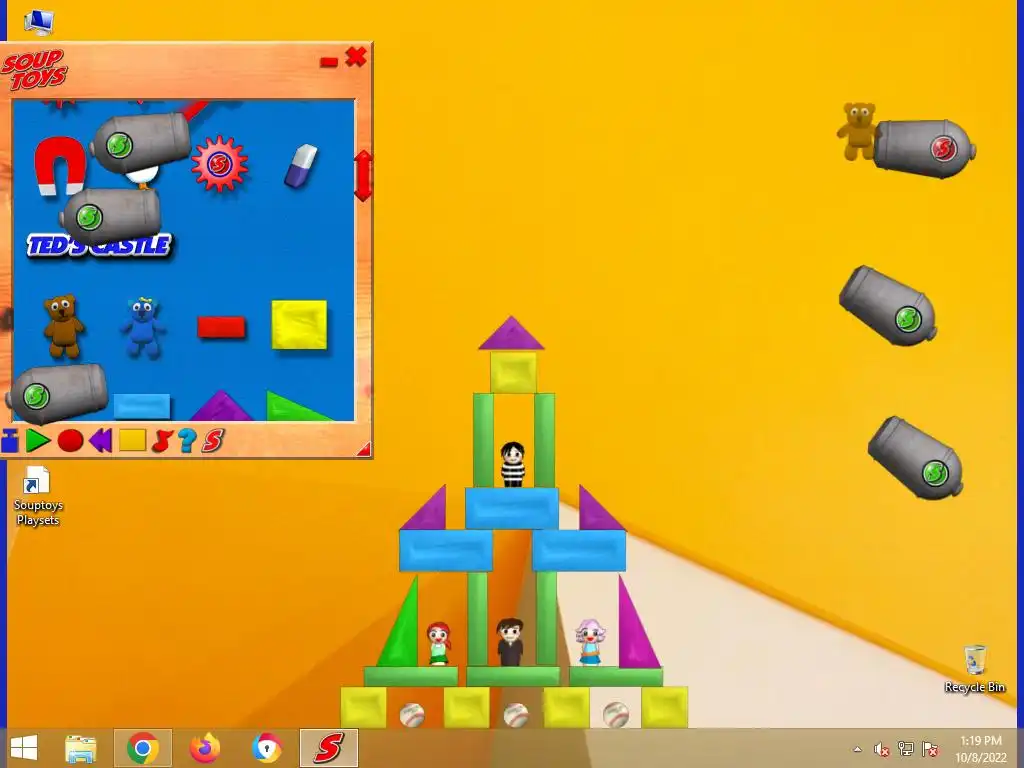Click the muted volume tray icon

pos(881,749)
